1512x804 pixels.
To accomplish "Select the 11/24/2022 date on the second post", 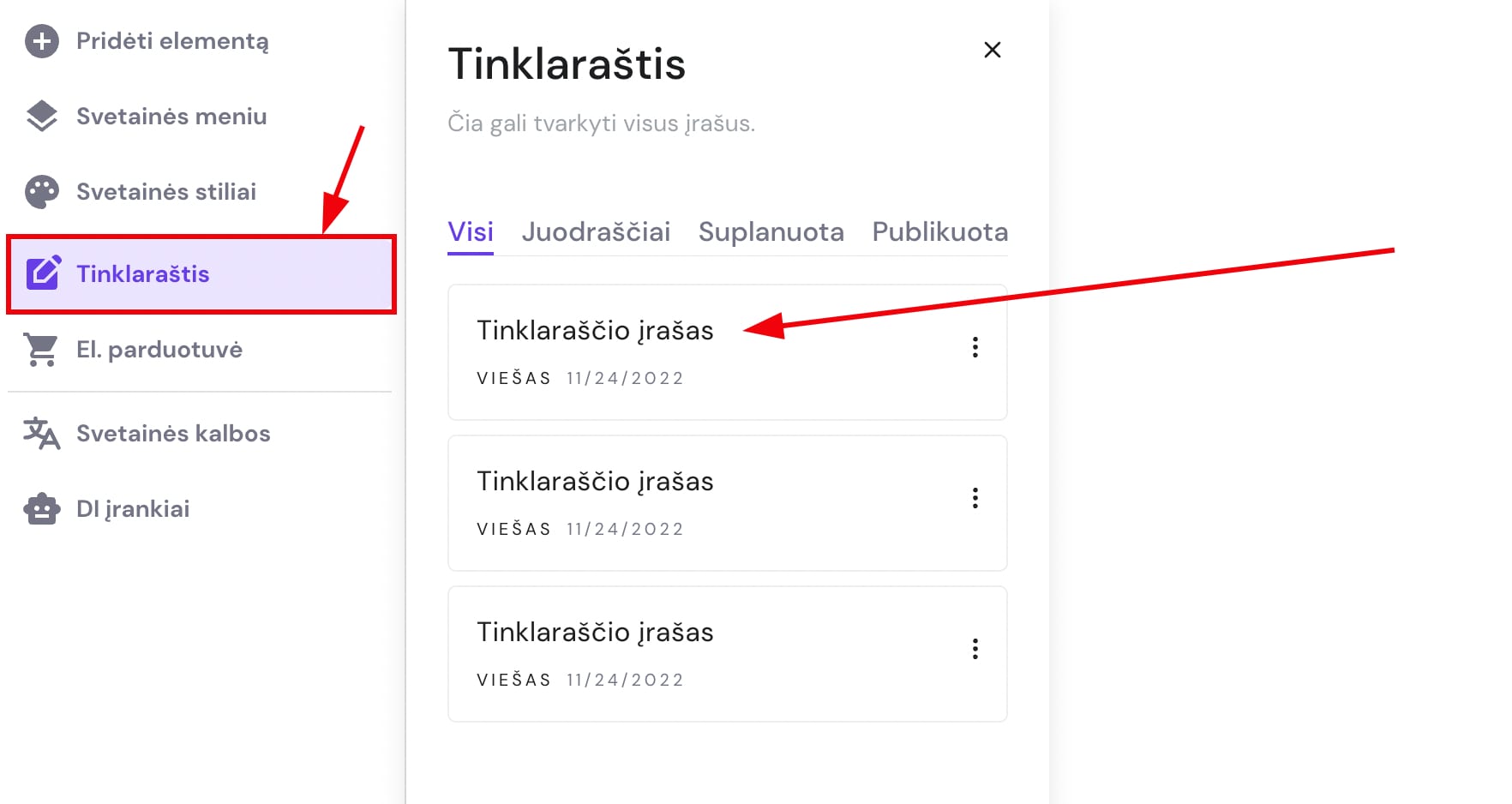I will point(624,529).
